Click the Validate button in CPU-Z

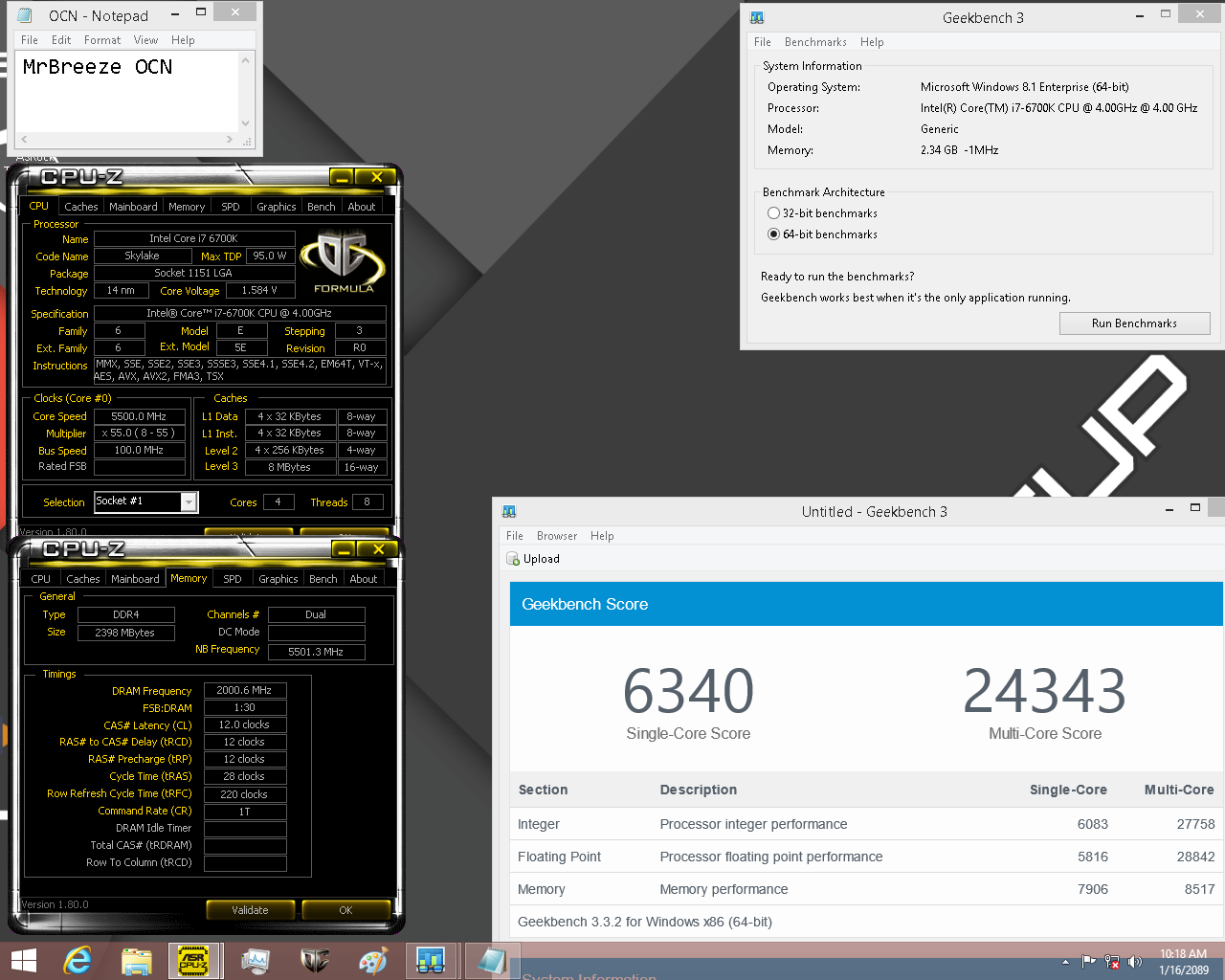pos(250,910)
